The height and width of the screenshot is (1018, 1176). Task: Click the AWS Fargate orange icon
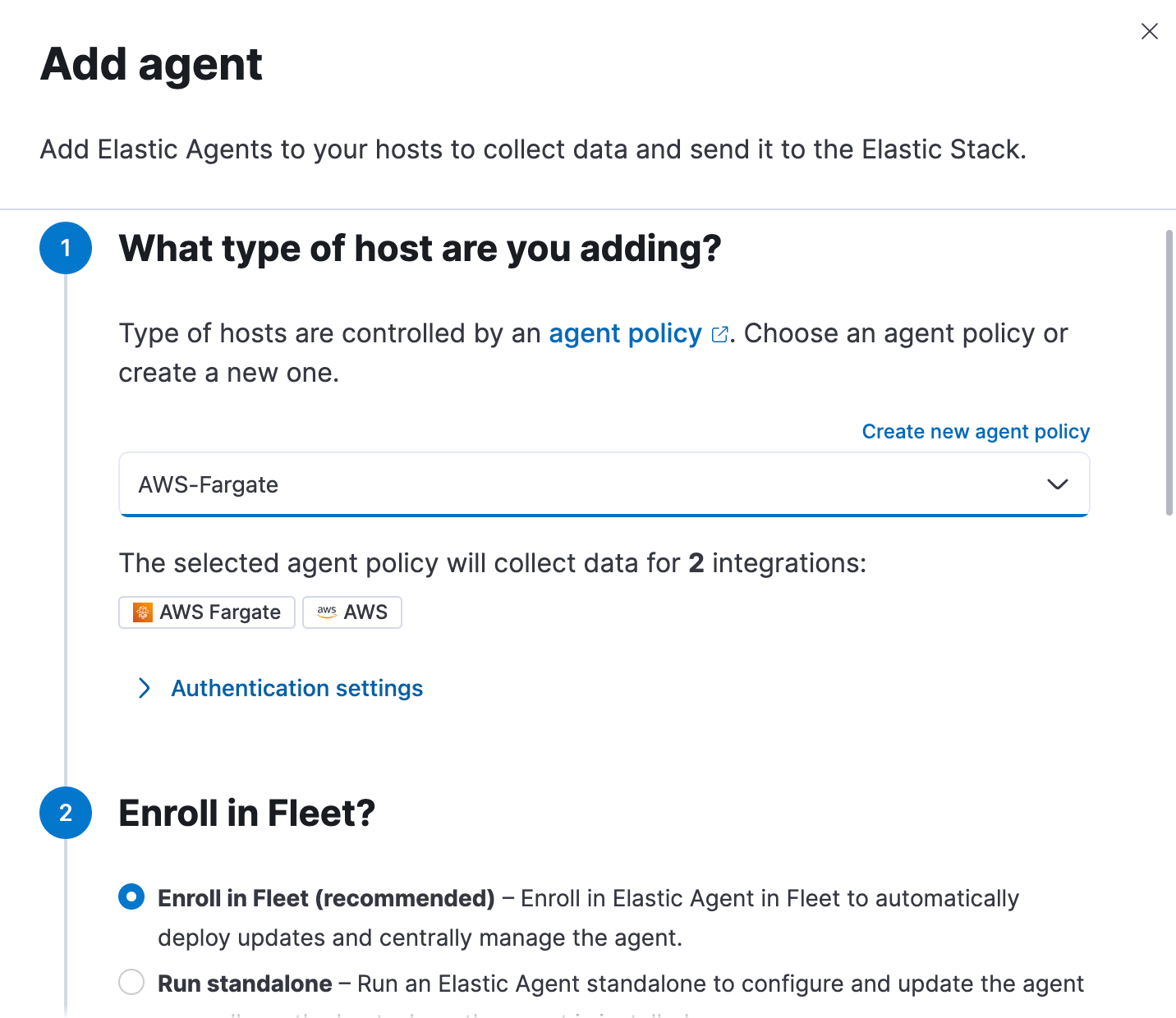tap(143, 612)
